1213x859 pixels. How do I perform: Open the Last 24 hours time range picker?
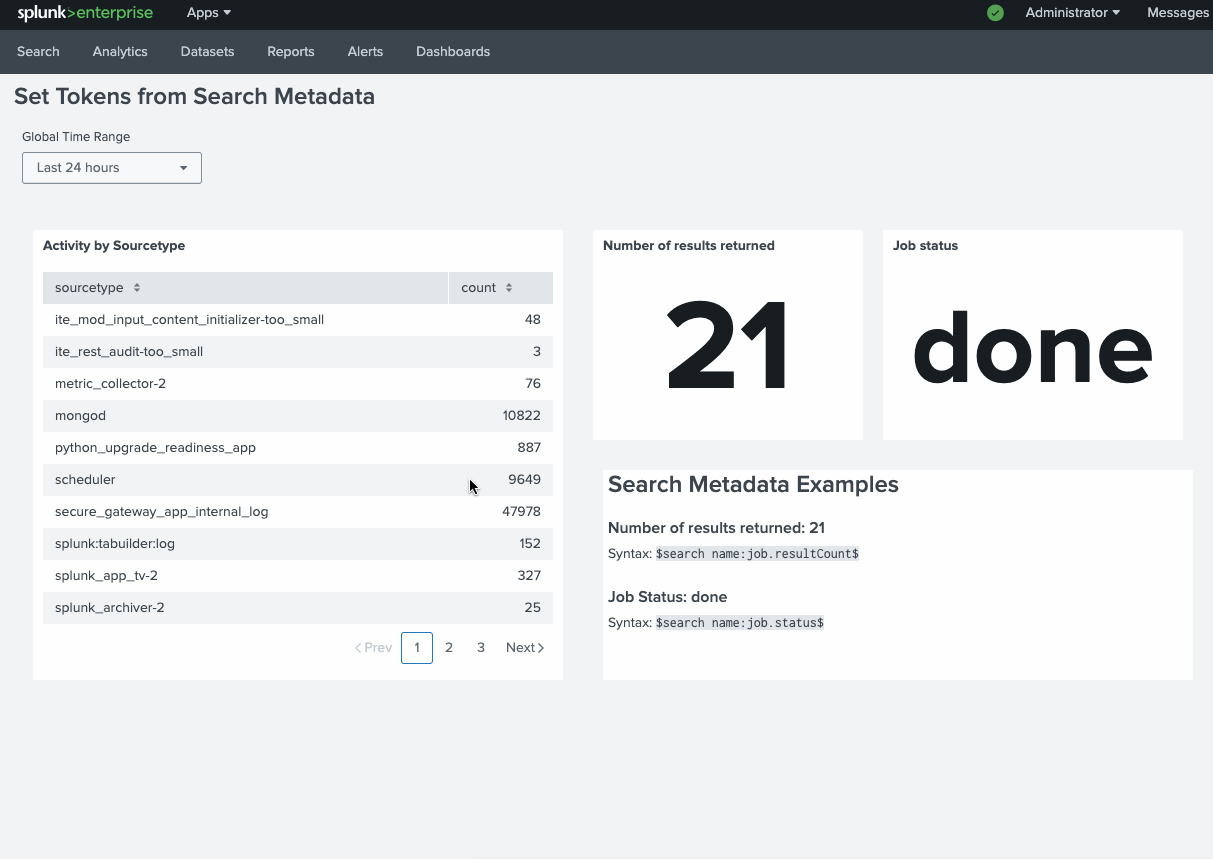coord(112,168)
